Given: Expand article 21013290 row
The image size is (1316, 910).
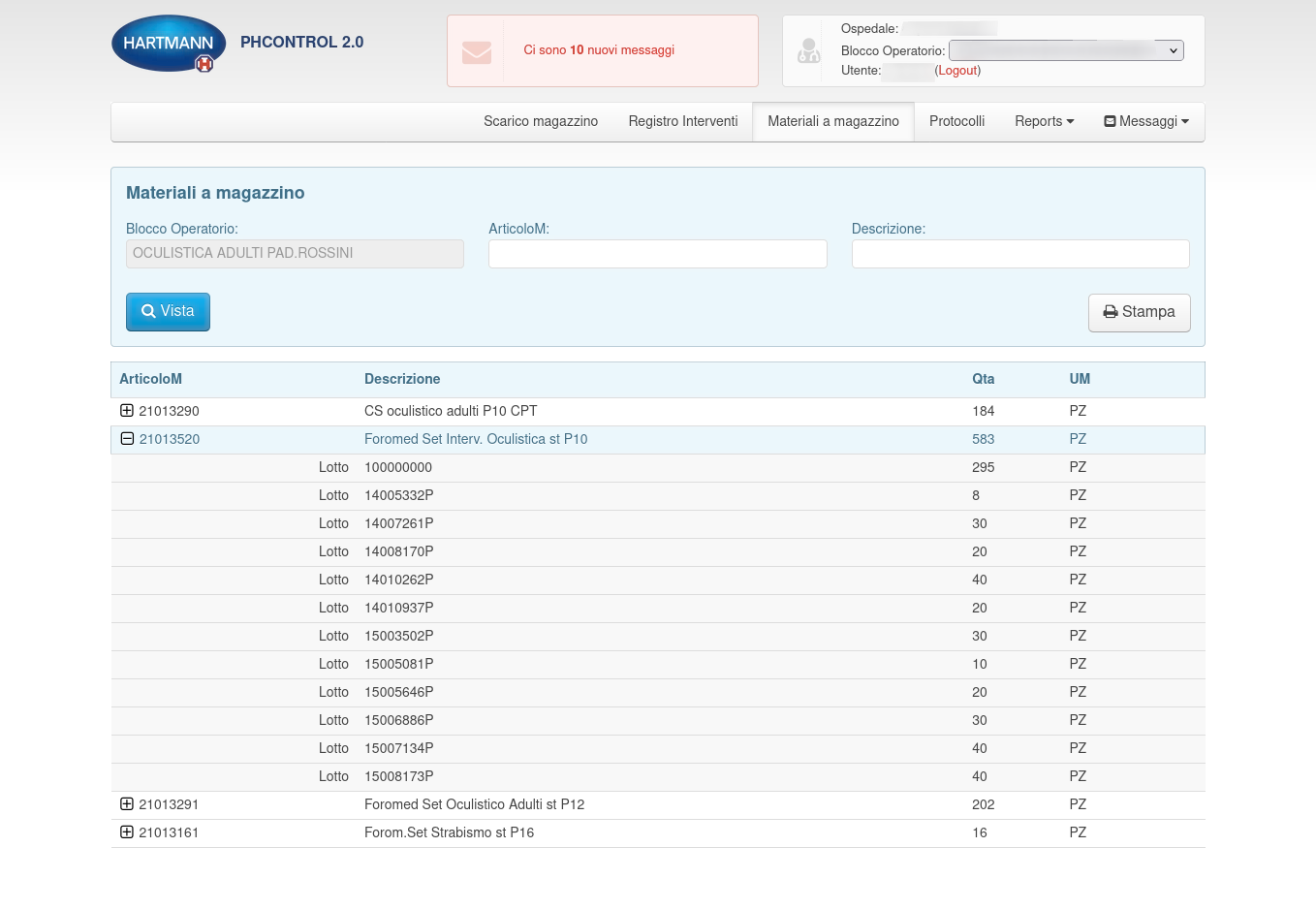Looking at the screenshot, I should pos(127,411).
